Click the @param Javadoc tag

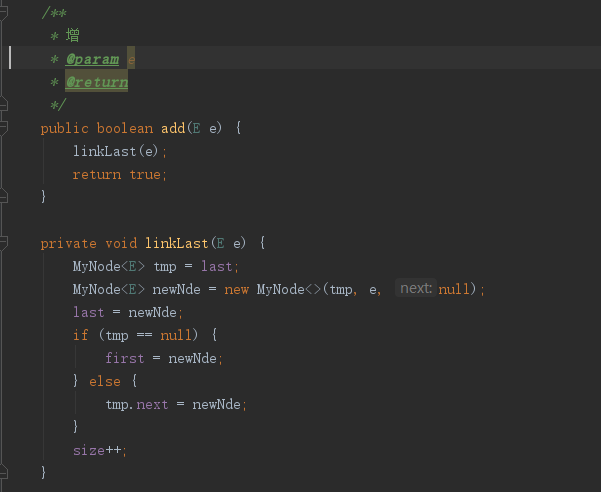click(92, 59)
